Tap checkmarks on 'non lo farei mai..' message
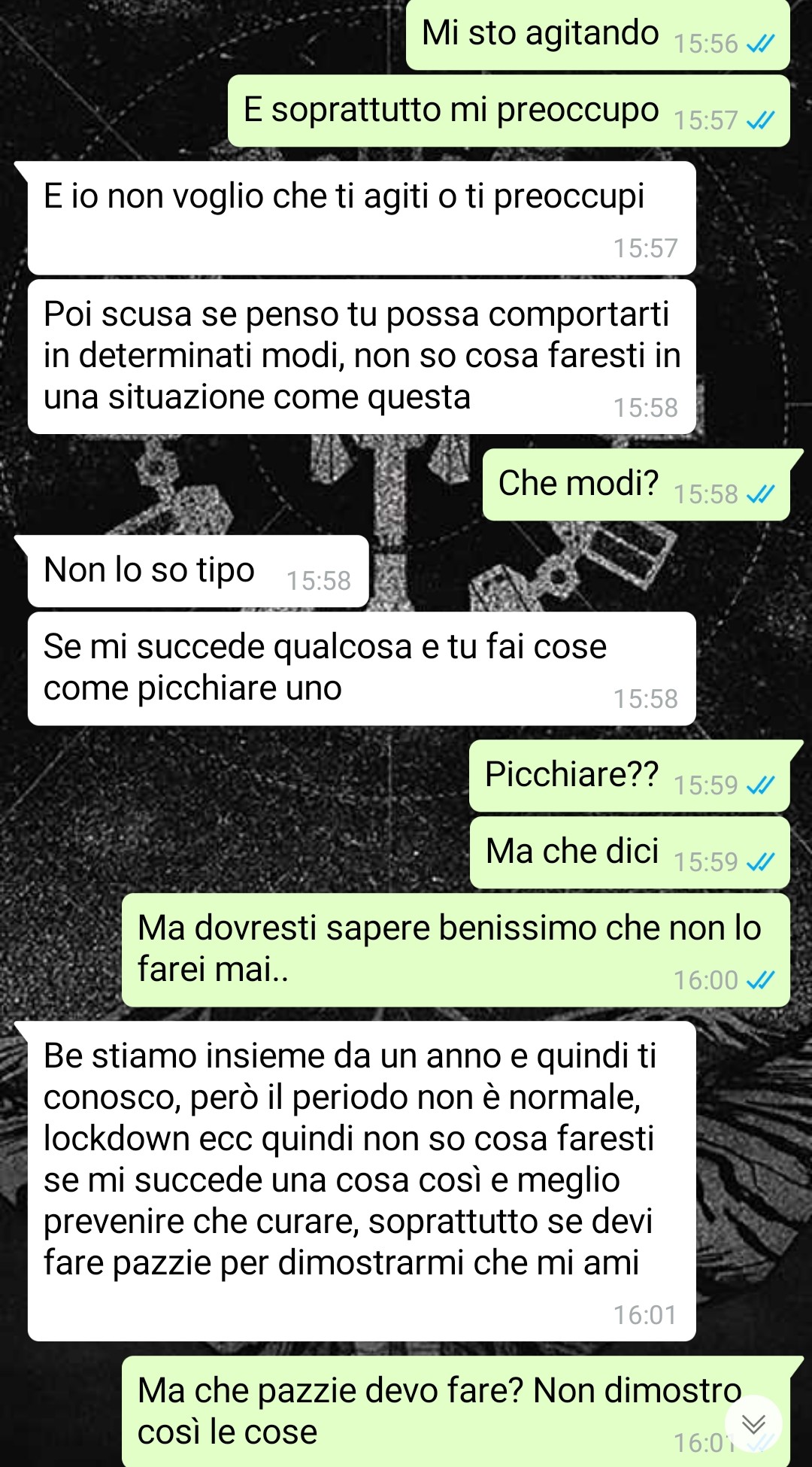This screenshot has width=812, height=1467. (x=760, y=980)
